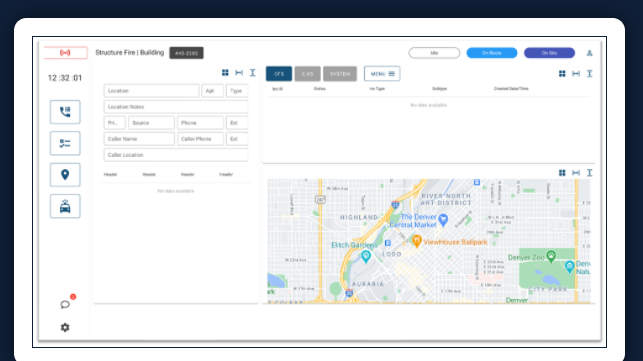
Task: Click Elitch Gardens map marker
Action: (x=365, y=257)
